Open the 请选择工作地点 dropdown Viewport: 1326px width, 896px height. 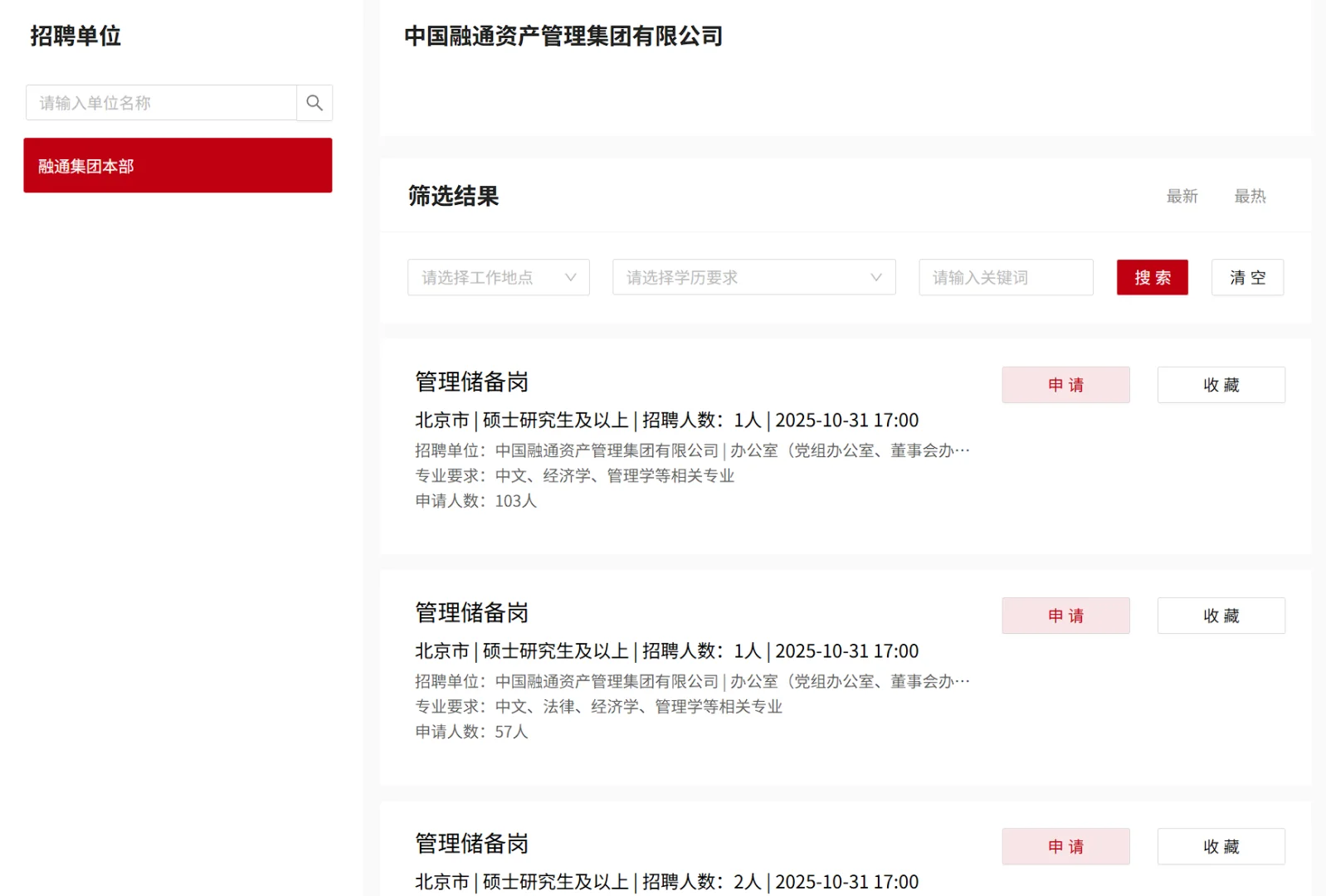pyautogui.click(x=498, y=277)
